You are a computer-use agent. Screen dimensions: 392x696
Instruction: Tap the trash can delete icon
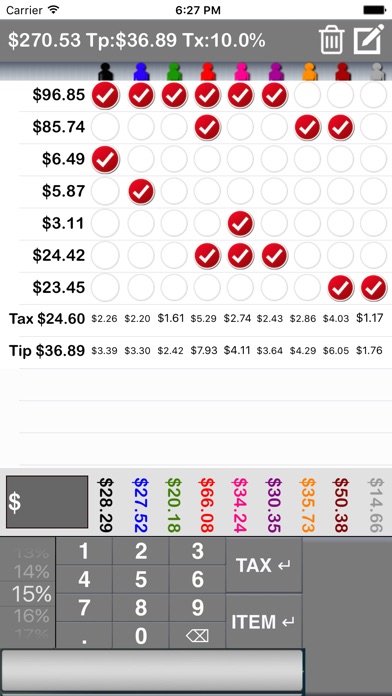pyautogui.click(x=331, y=40)
